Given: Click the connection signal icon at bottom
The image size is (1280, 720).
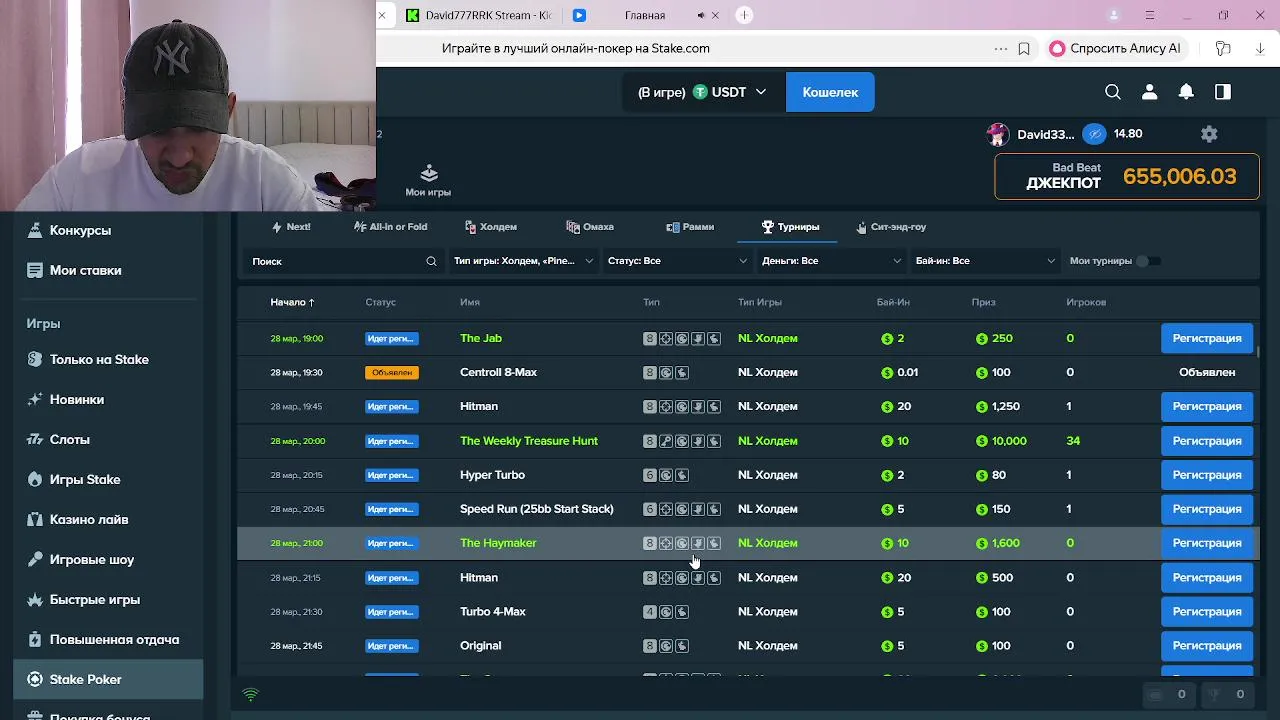Looking at the screenshot, I should pyautogui.click(x=250, y=694).
